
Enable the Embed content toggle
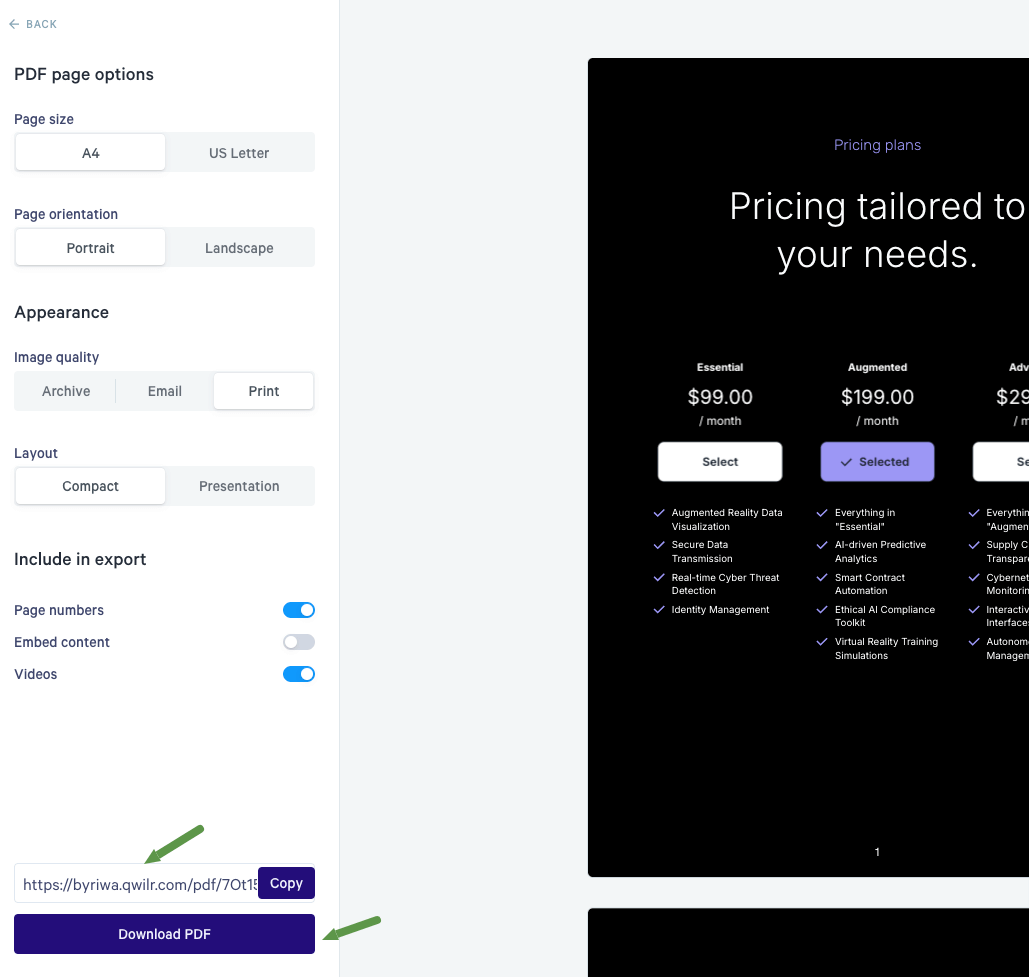tap(299, 642)
